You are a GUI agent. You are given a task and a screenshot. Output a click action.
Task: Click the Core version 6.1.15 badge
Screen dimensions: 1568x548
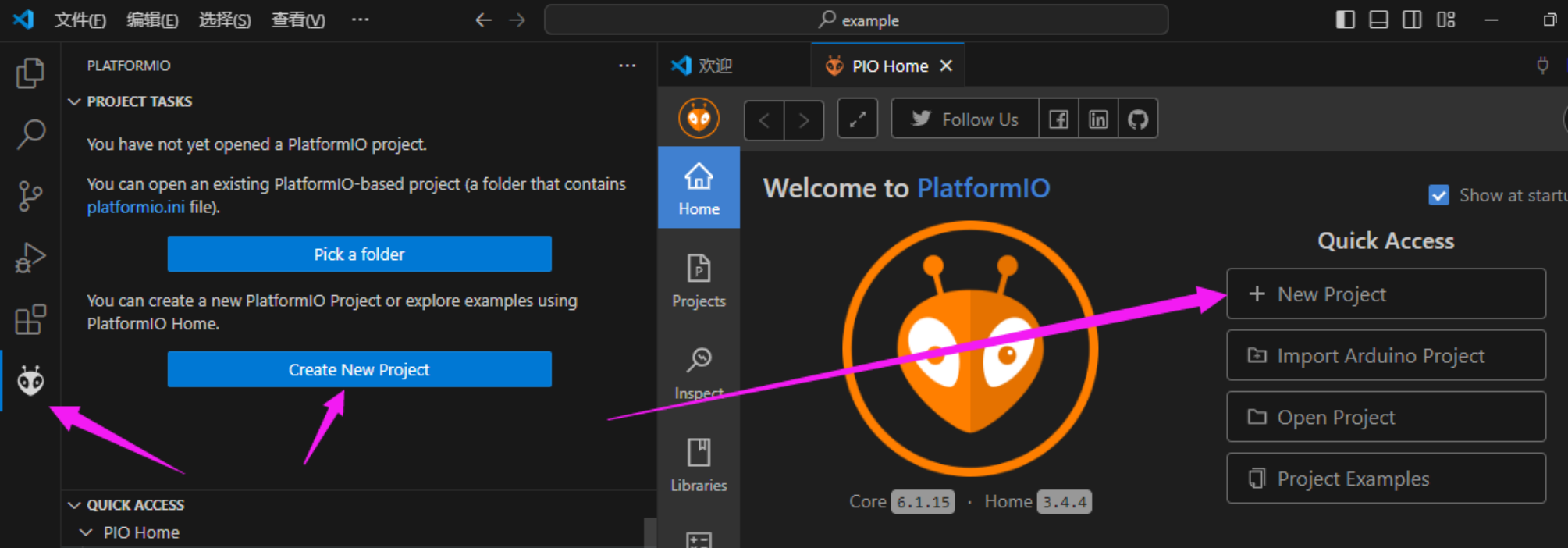(x=923, y=502)
